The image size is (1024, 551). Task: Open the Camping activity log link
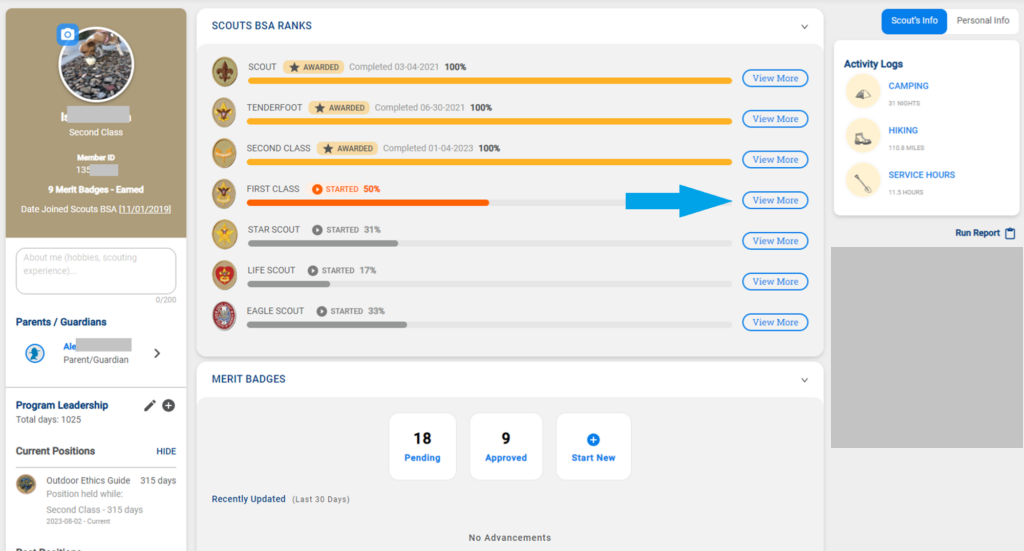coord(908,86)
